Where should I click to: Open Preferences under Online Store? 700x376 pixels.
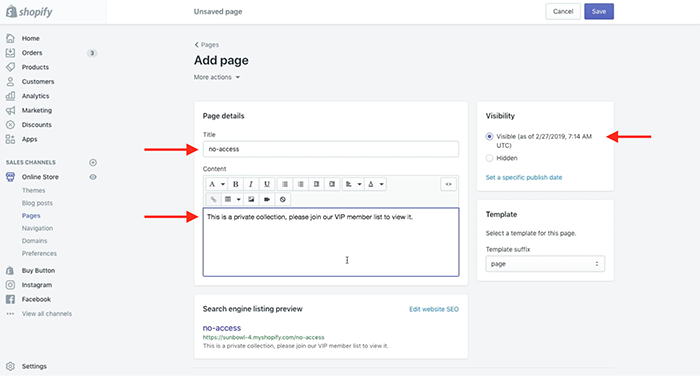pos(39,253)
